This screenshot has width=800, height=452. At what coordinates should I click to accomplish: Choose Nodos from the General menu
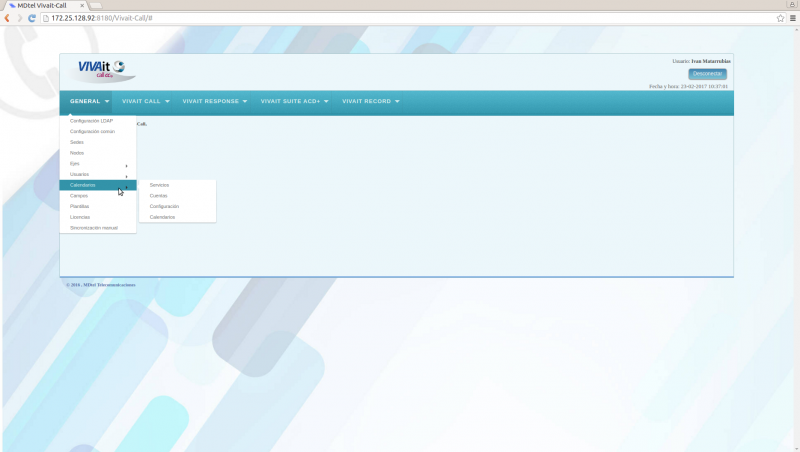click(98, 153)
